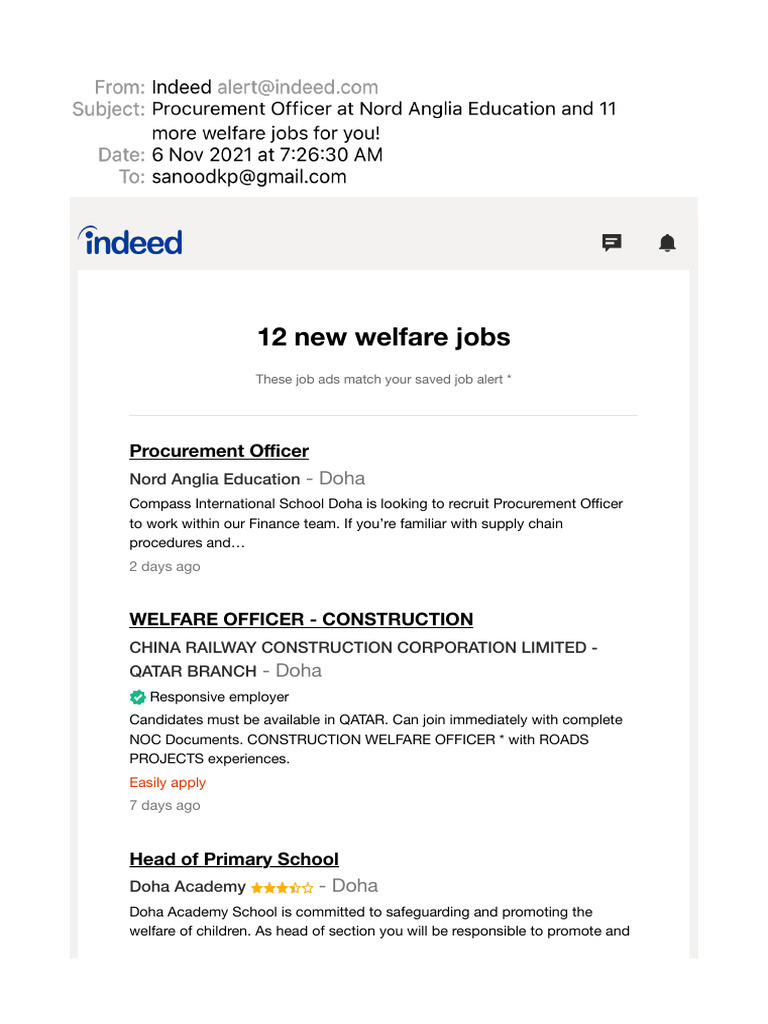Click the 2 days ago timestamp
This screenshot has width=768, height=1024.
[165, 566]
